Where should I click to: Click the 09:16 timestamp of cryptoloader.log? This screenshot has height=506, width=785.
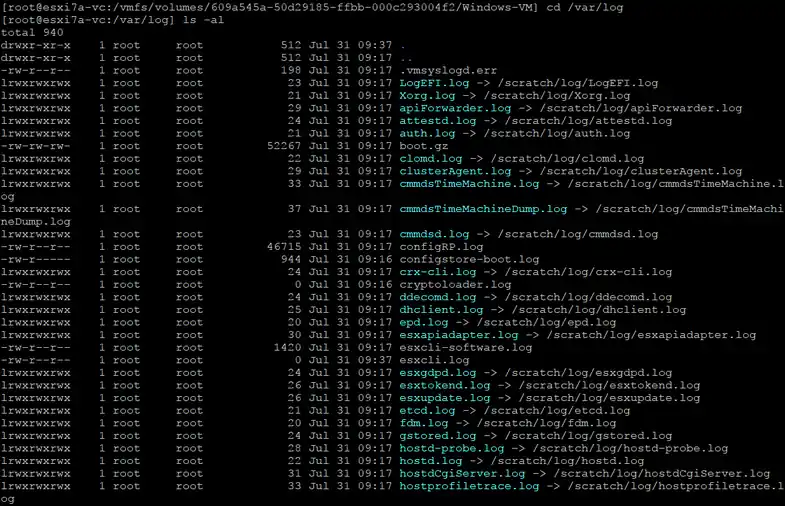(374, 284)
